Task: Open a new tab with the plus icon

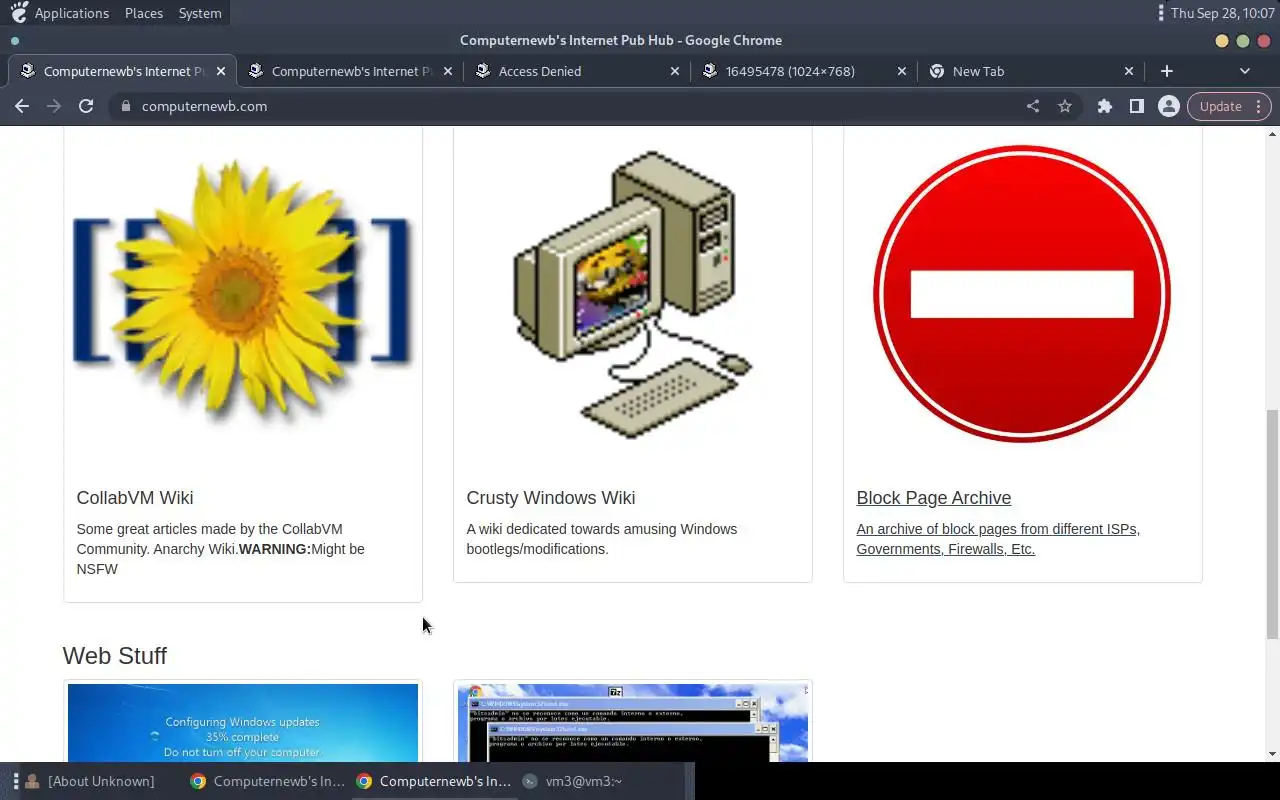Action: tap(1167, 71)
